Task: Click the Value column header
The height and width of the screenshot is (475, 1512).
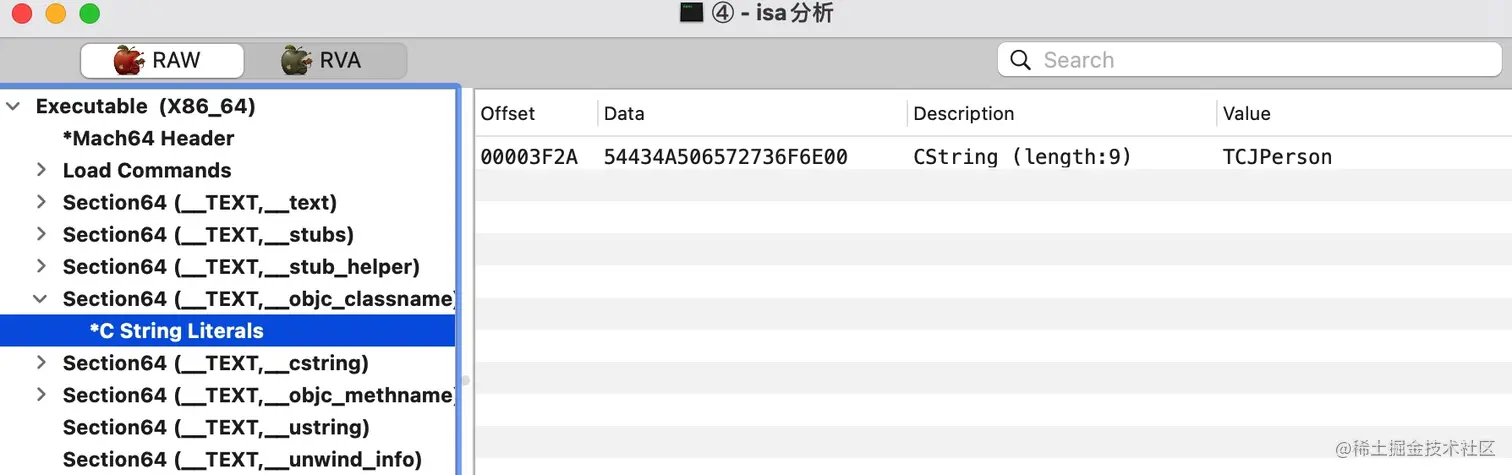Action: pos(1246,114)
